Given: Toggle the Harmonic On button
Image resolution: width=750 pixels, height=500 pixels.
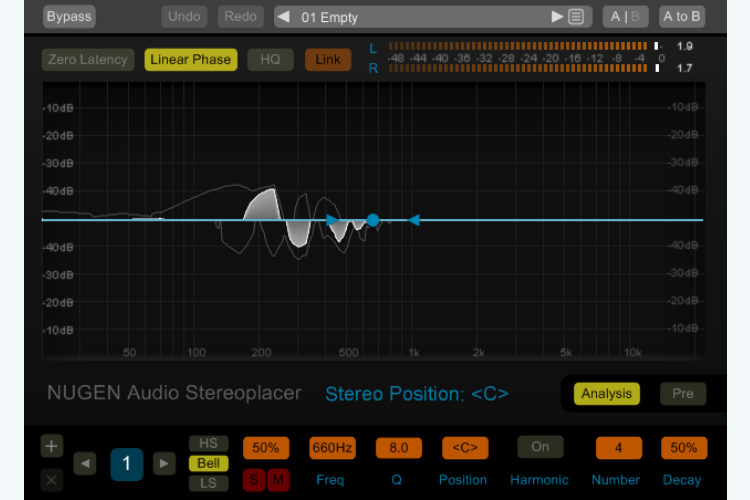Looking at the screenshot, I should click(540, 447).
